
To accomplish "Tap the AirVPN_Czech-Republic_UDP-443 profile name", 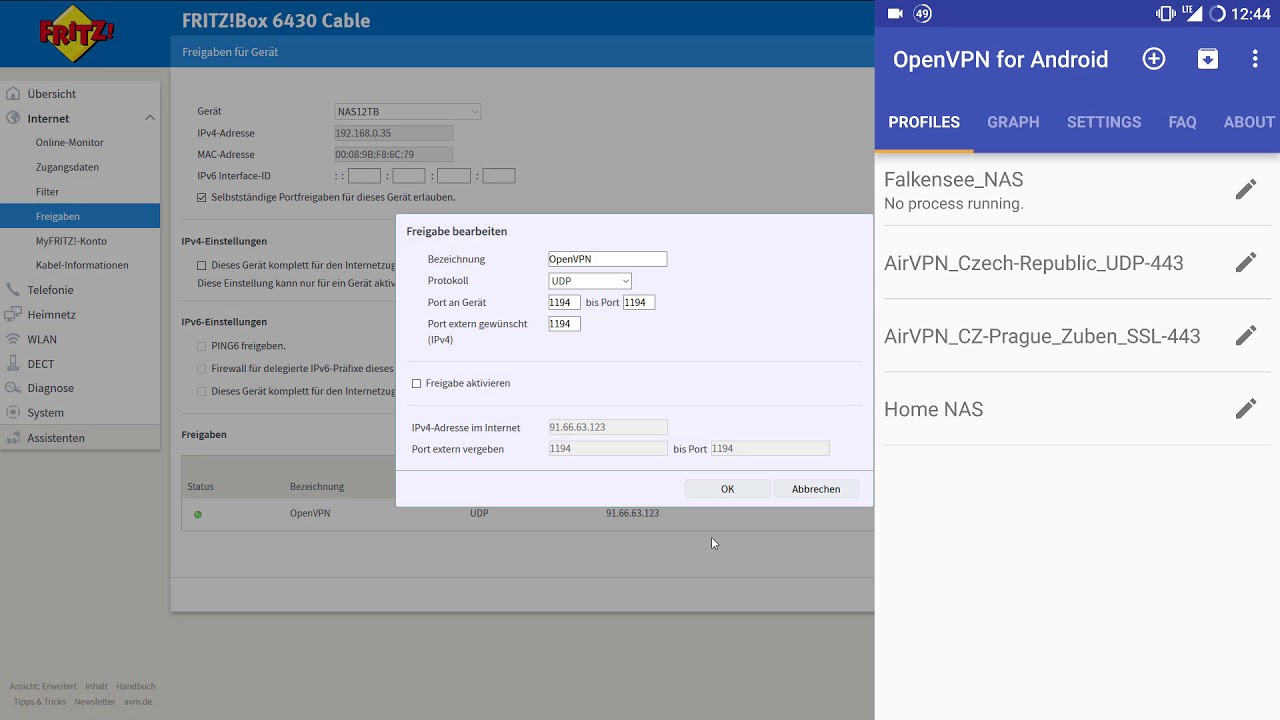I will coord(1034,263).
